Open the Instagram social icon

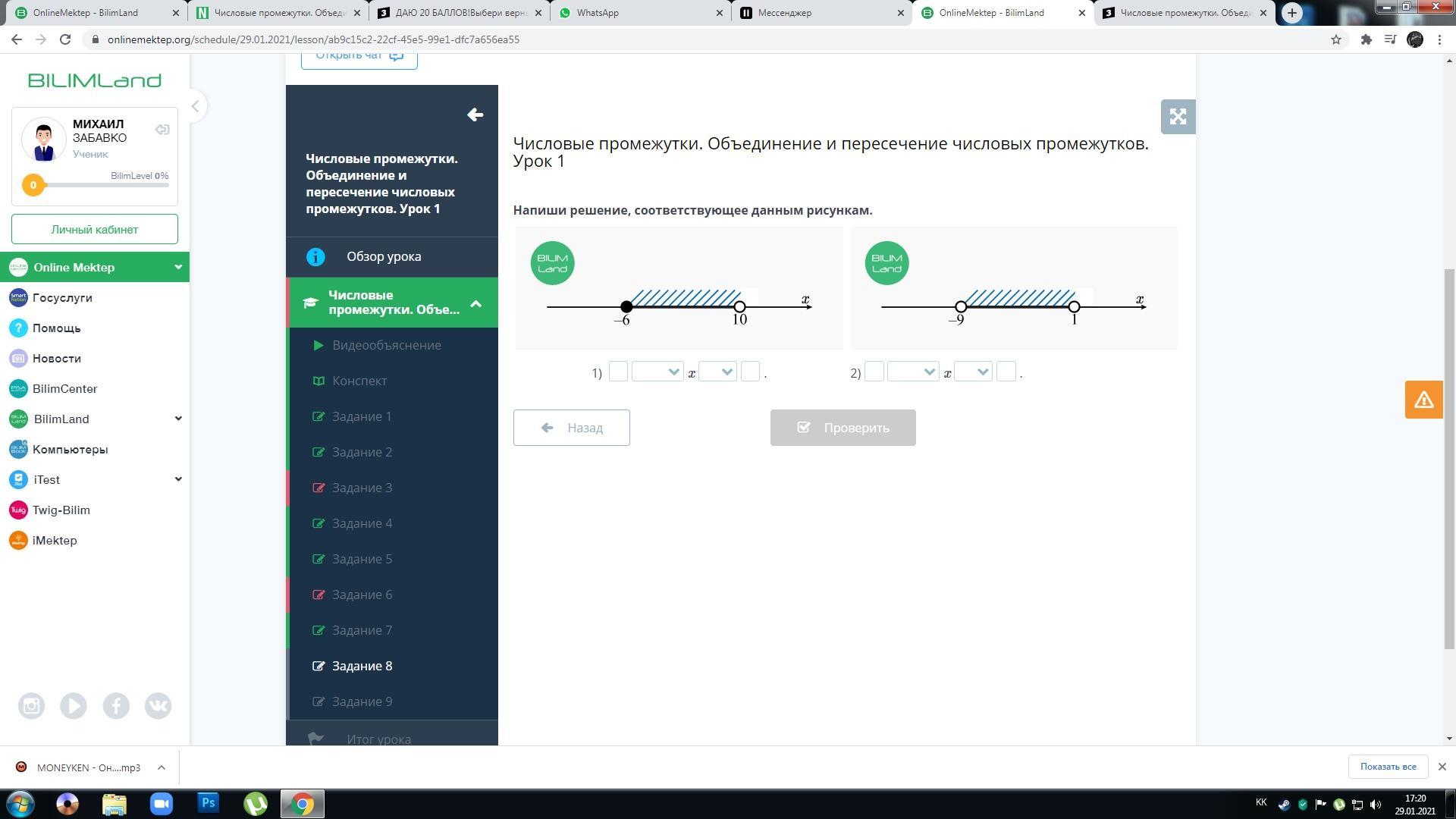(x=31, y=706)
